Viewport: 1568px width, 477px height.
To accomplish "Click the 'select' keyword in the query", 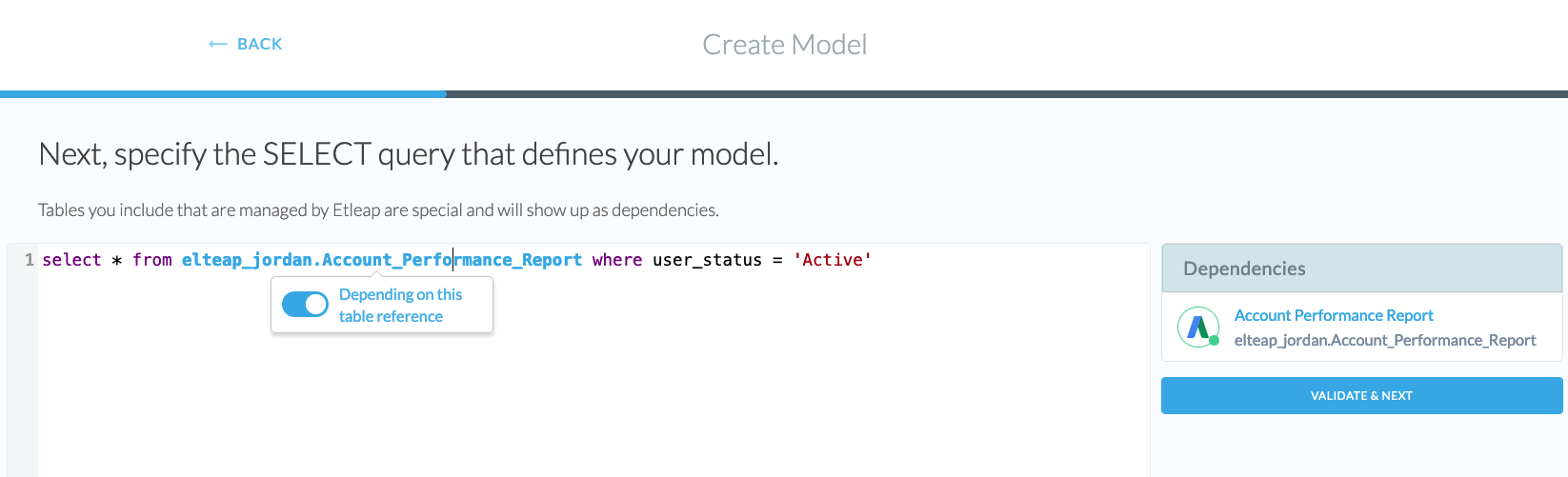I will coord(71,260).
